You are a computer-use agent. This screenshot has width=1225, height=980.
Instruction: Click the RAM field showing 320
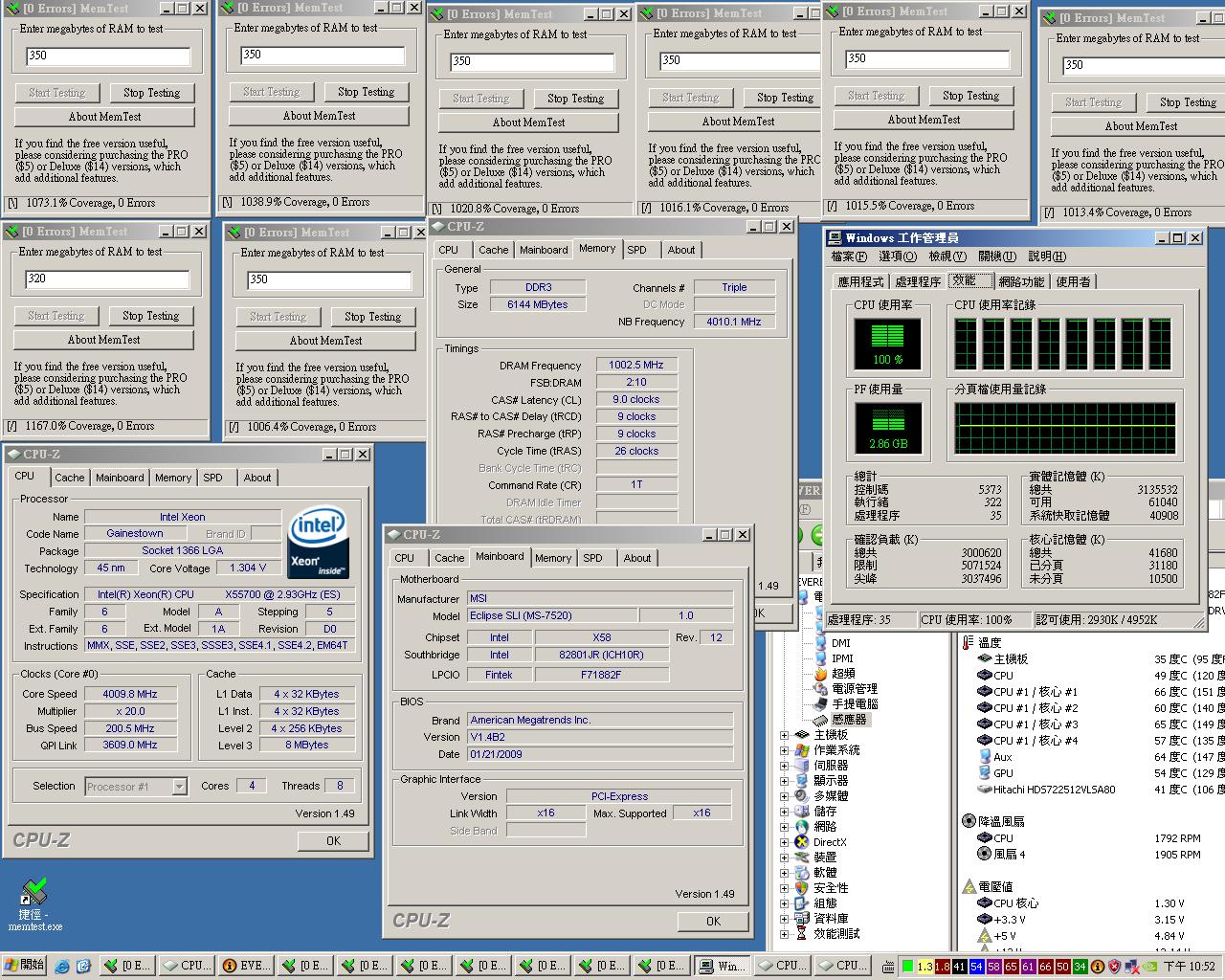pos(107,278)
